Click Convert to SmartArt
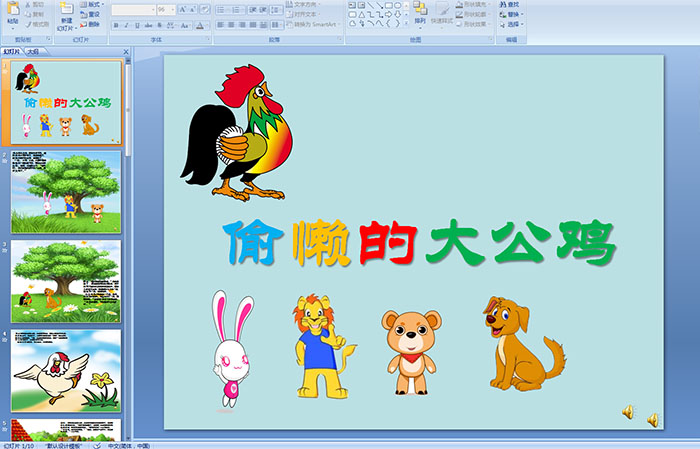The width and height of the screenshot is (700, 449). [314, 24]
